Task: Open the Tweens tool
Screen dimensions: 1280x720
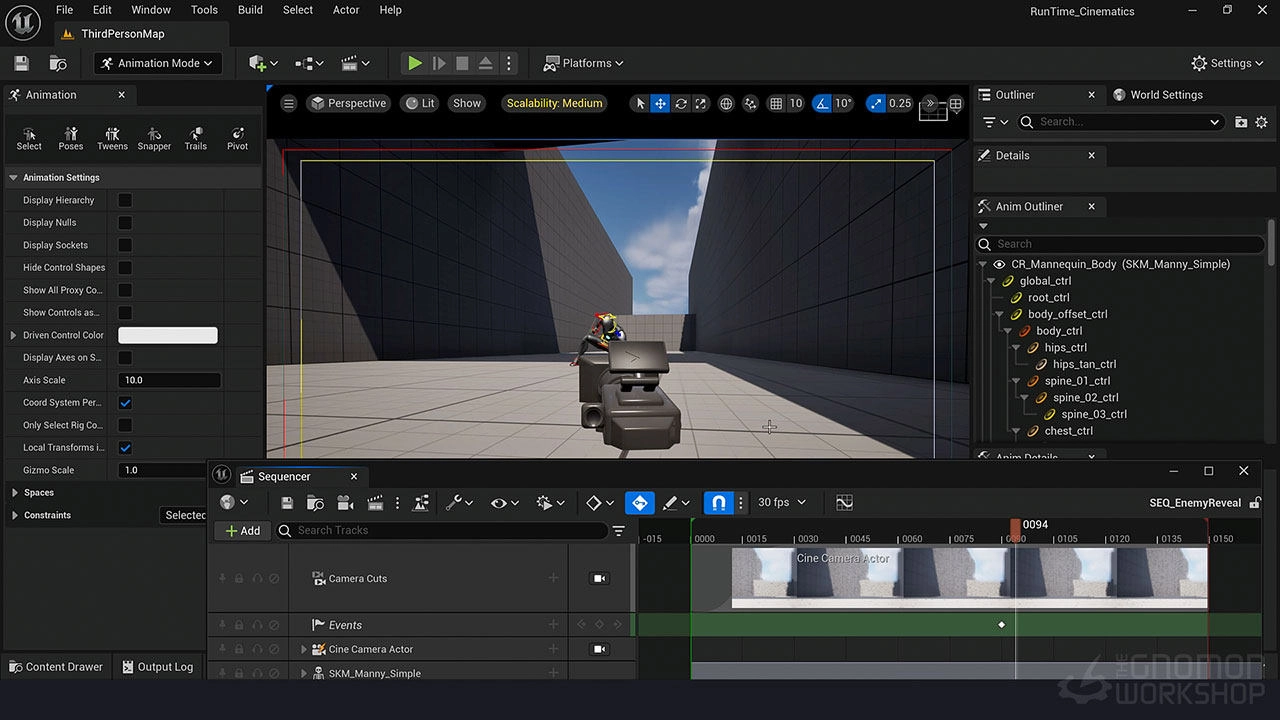Action: pyautogui.click(x=112, y=137)
